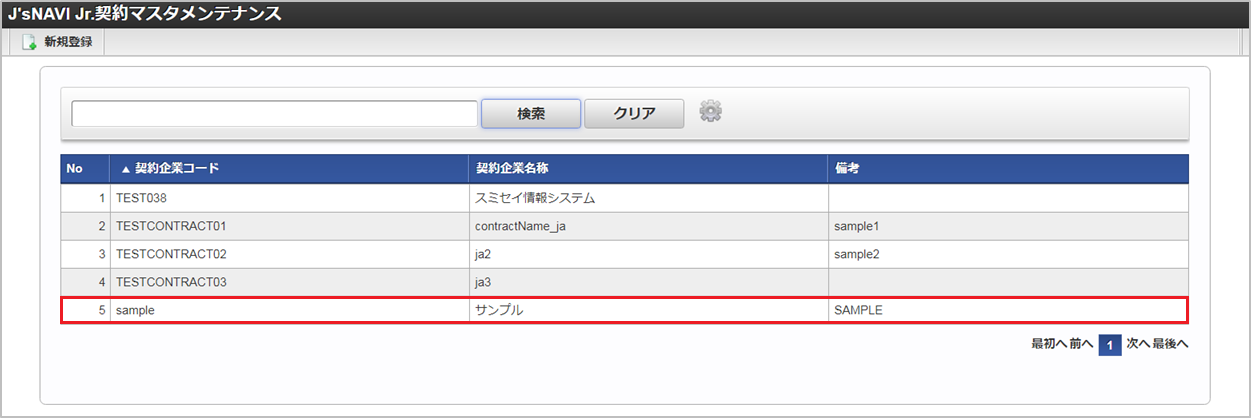Click the sample2 remarks cell
Viewport: 1251px width, 418px height.
click(1008, 254)
